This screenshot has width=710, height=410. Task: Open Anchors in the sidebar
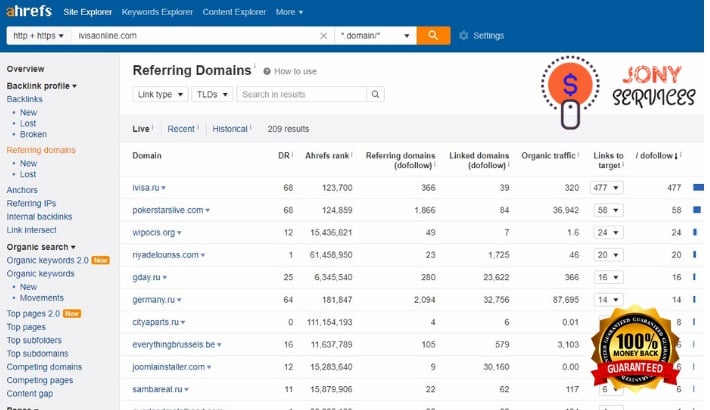point(22,189)
